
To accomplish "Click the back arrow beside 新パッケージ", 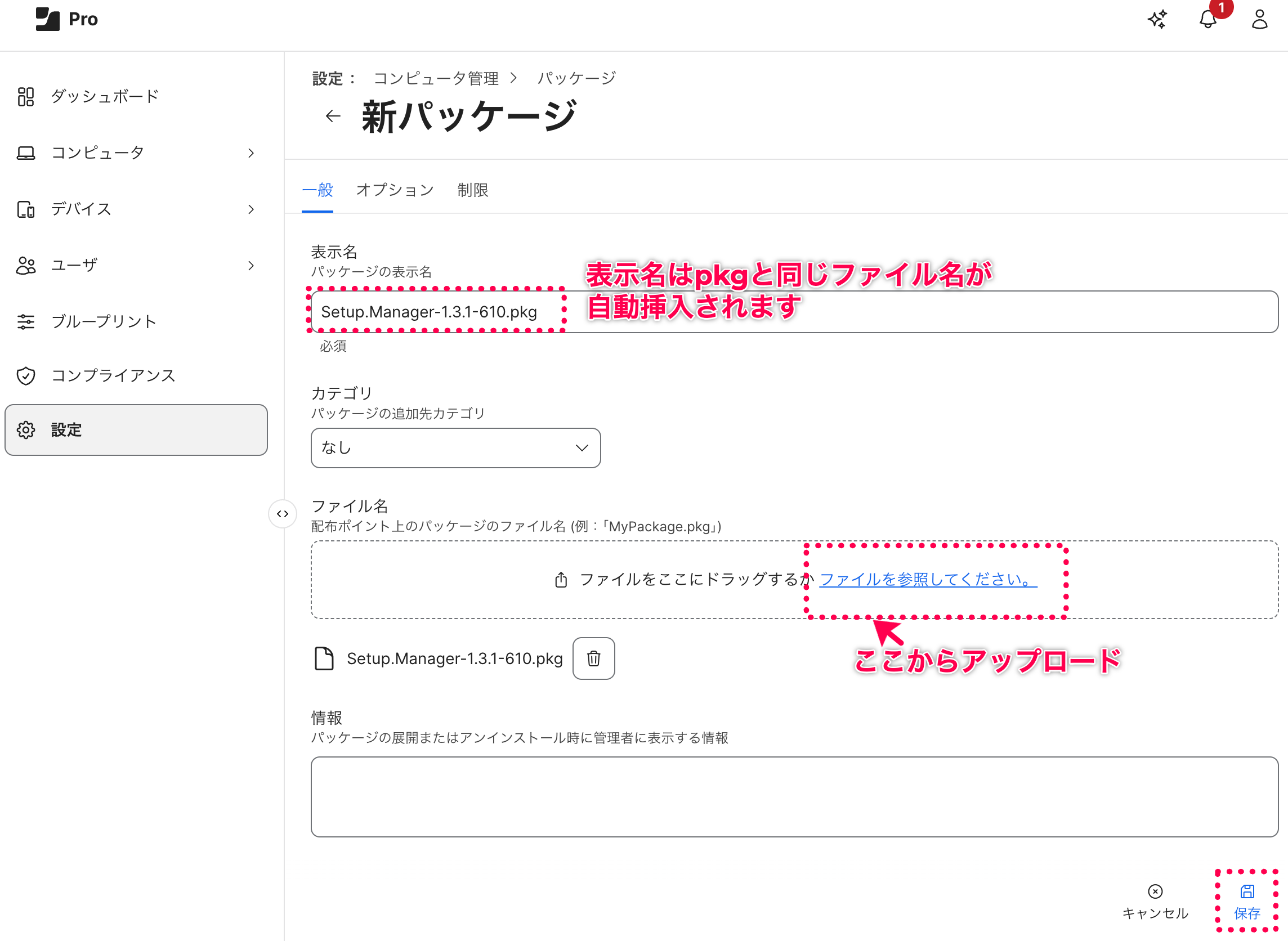I will [333, 116].
